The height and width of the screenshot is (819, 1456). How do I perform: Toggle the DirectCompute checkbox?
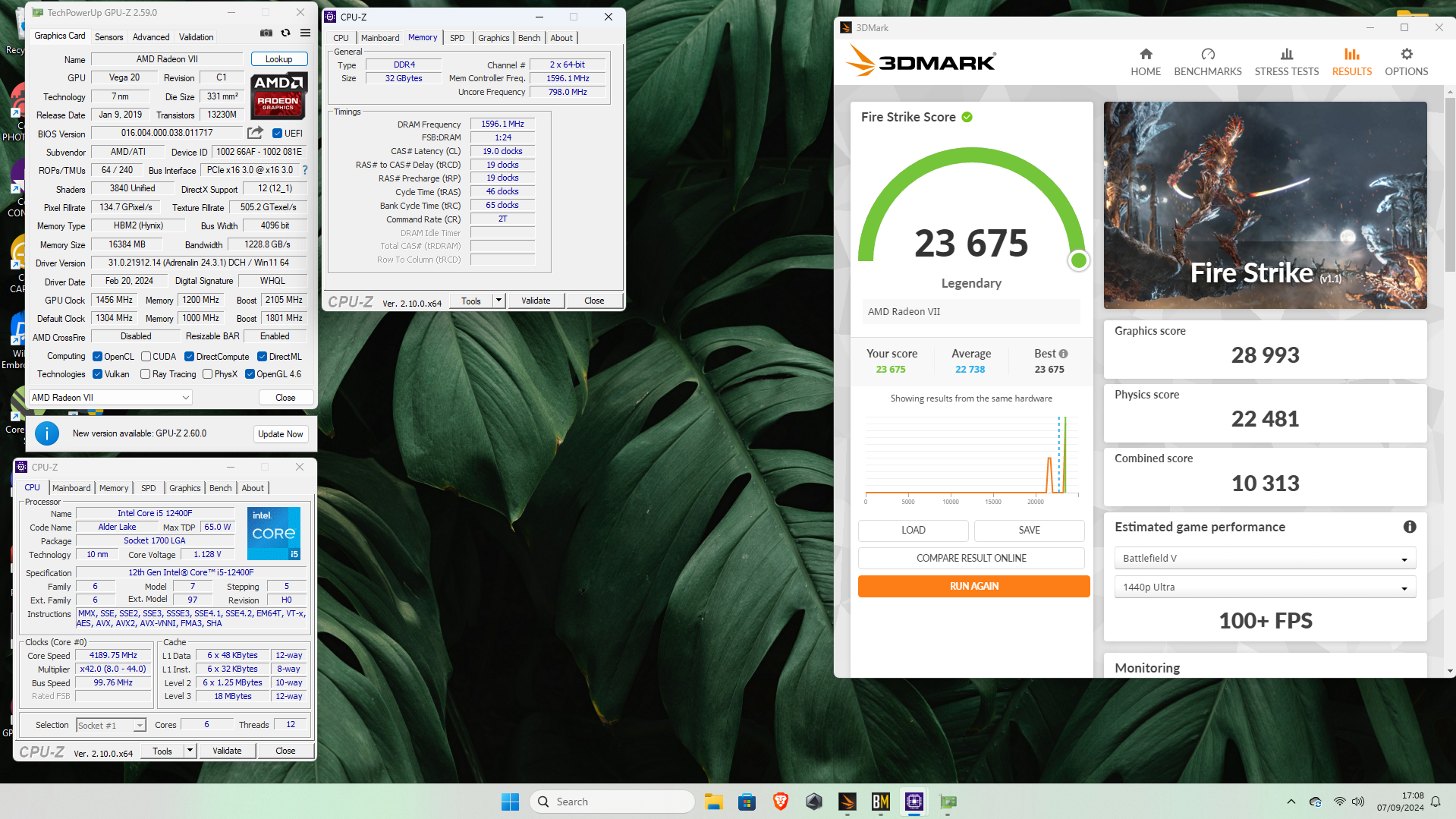[189, 357]
